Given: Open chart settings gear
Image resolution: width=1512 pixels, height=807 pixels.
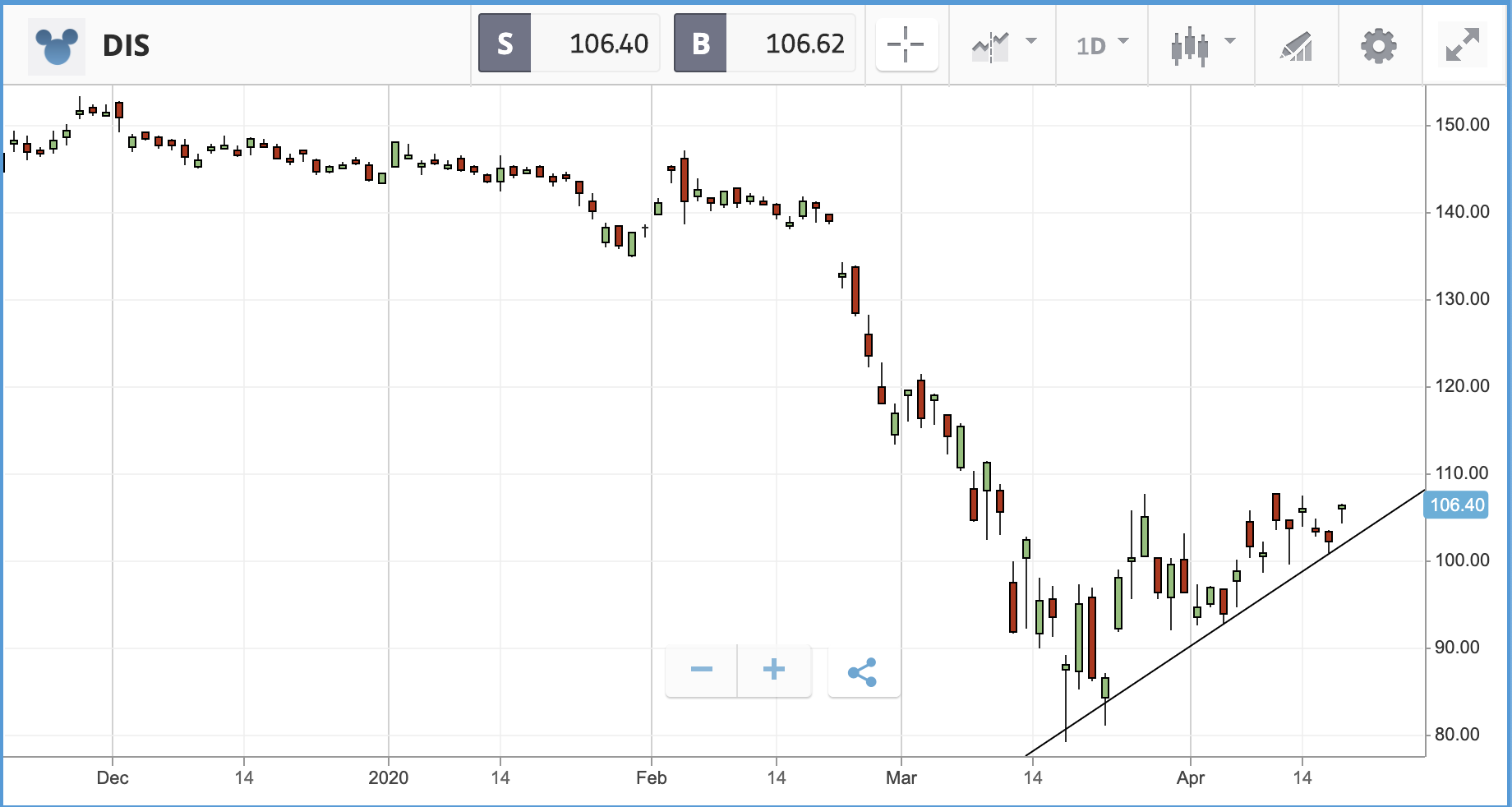Looking at the screenshot, I should pyautogui.click(x=1379, y=46).
